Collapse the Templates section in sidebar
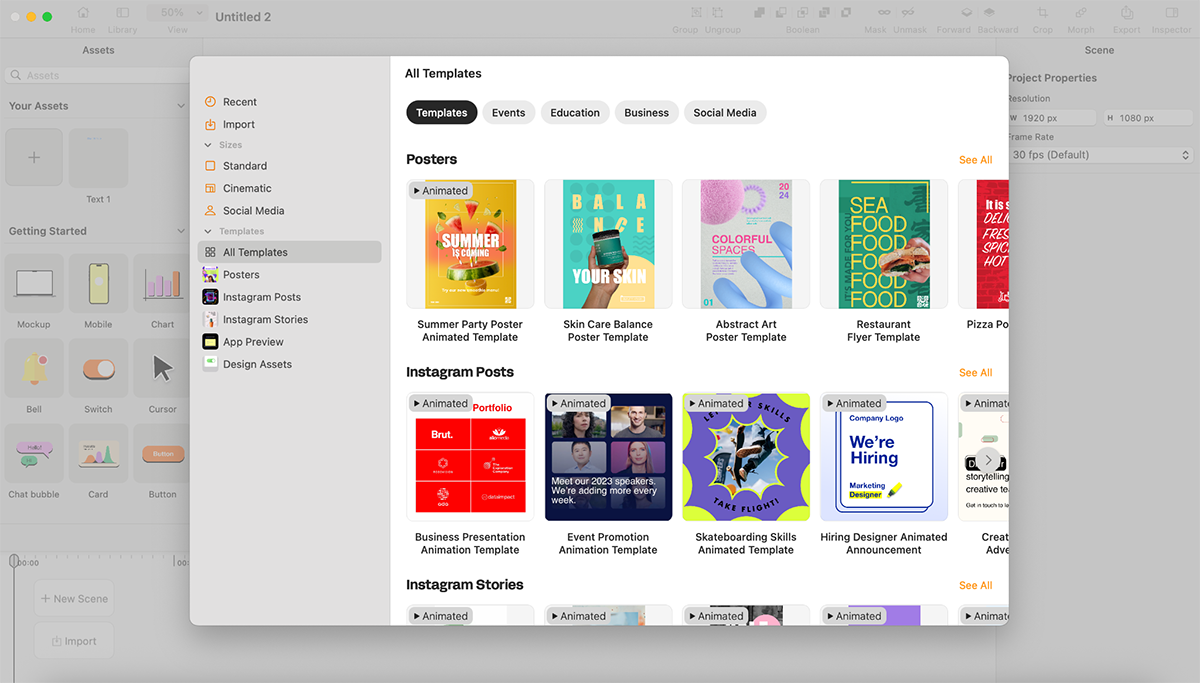Image resolution: width=1200 pixels, height=683 pixels. (x=208, y=231)
